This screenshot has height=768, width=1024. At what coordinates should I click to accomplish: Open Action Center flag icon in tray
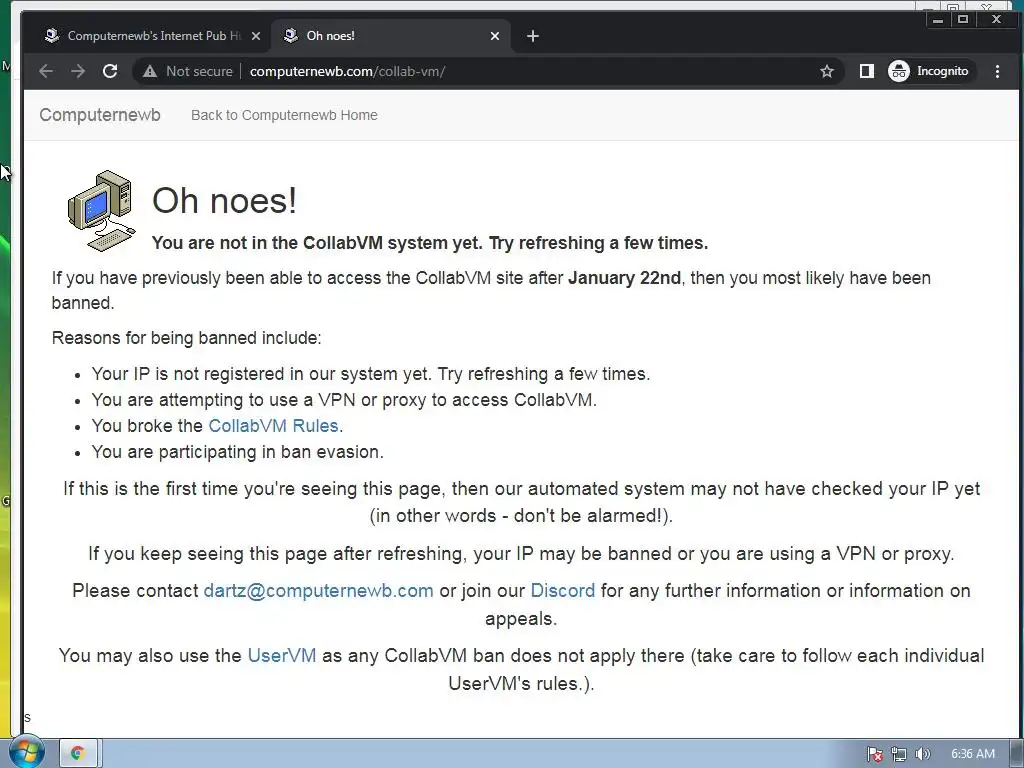874,754
